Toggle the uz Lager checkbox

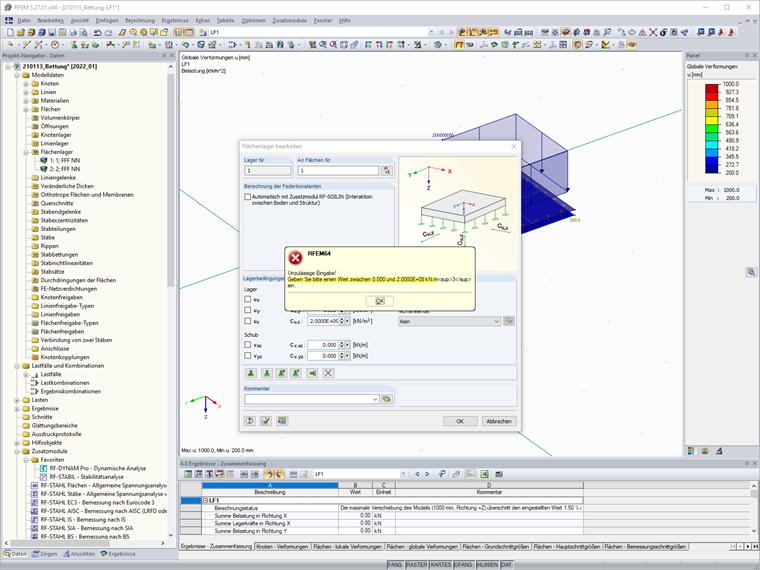(248, 321)
